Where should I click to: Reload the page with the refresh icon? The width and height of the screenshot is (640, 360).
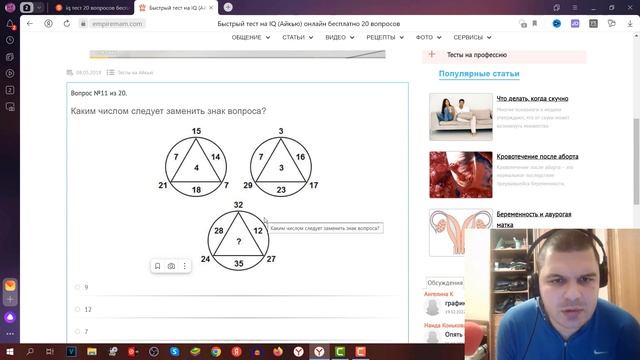coord(67,24)
